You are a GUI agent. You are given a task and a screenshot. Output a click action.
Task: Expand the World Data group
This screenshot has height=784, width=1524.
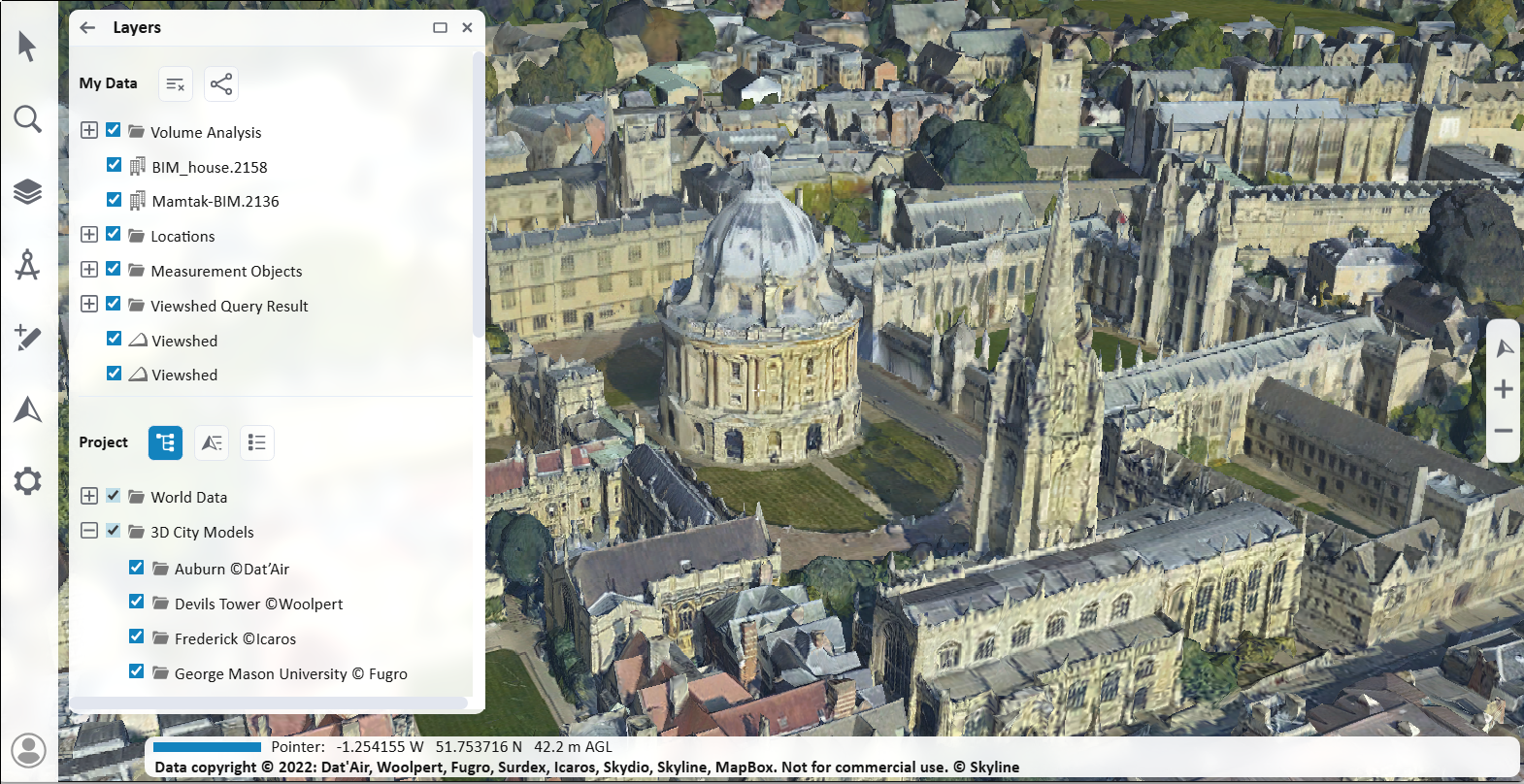point(89,496)
